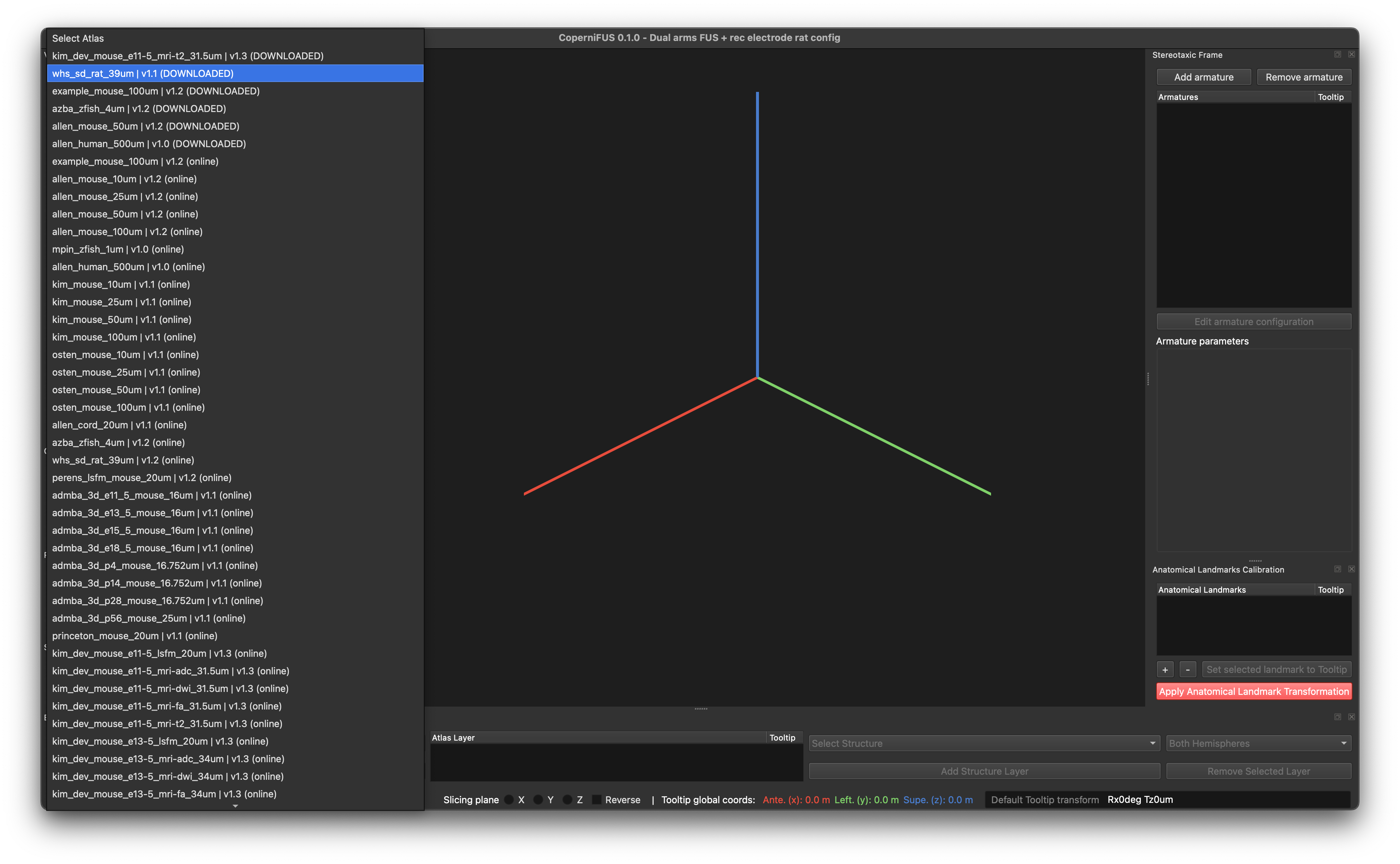Choose kim_mouse_10um v1.1 (online)
Screen dimensions: 1400x864
tap(235, 284)
